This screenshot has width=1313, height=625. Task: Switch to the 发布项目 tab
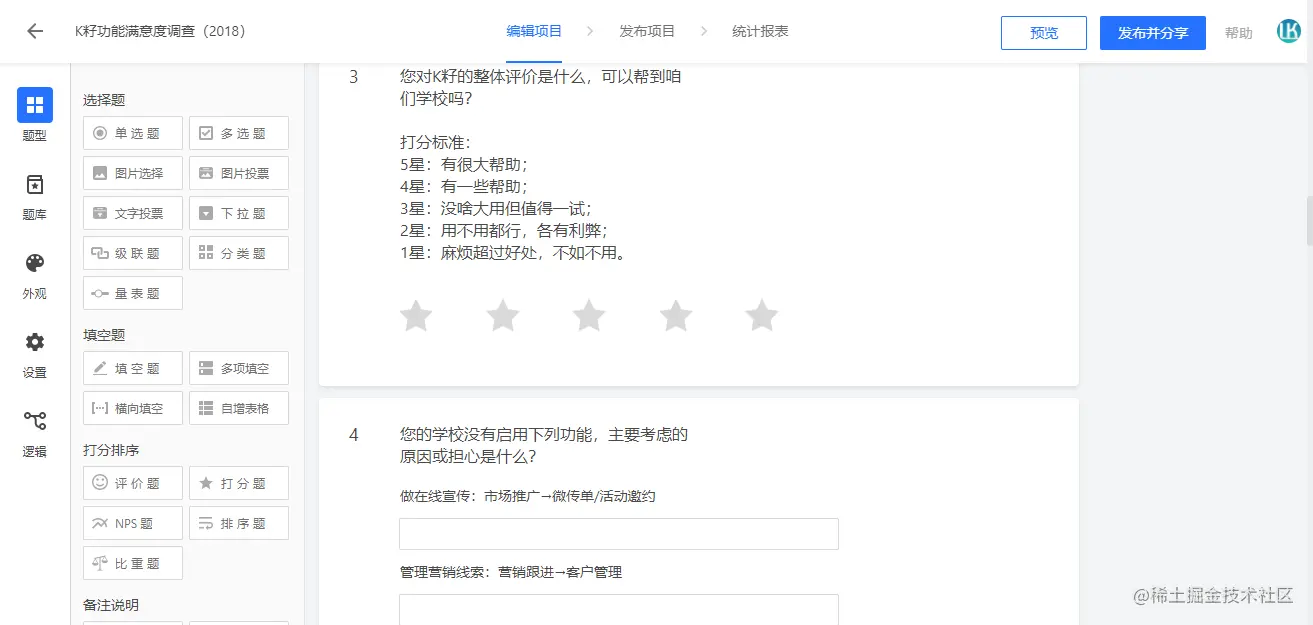point(647,31)
